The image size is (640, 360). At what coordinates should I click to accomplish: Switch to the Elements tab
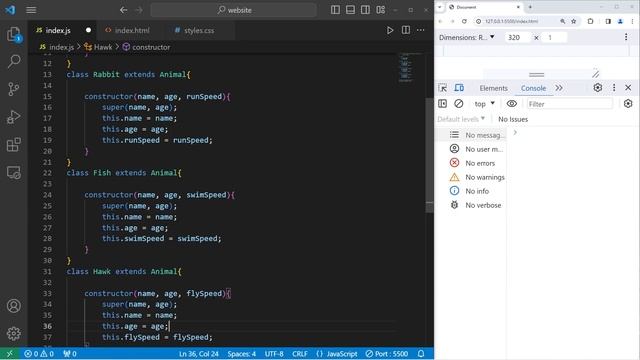(x=493, y=88)
